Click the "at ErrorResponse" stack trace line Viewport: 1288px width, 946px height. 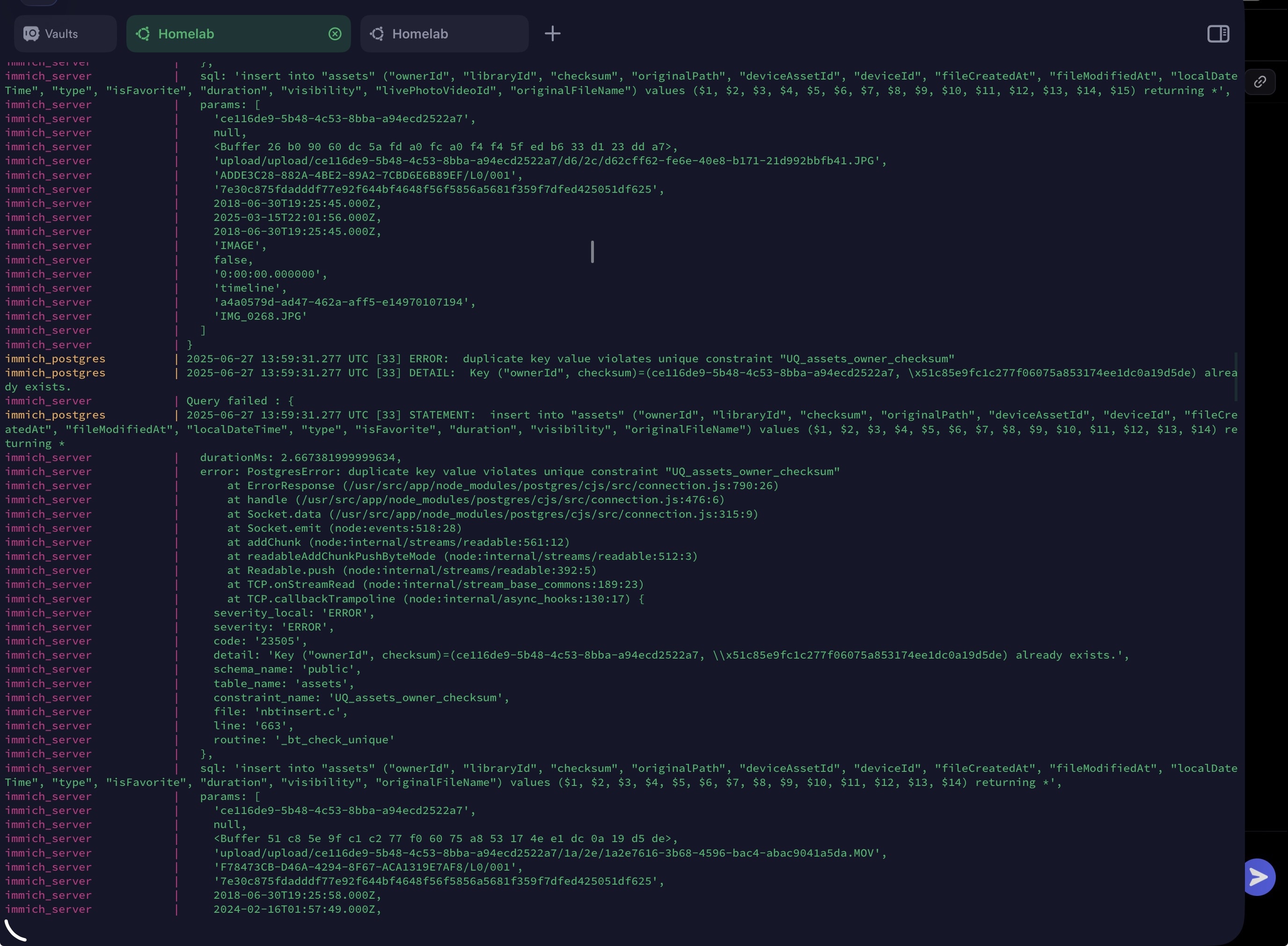click(x=503, y=485)
